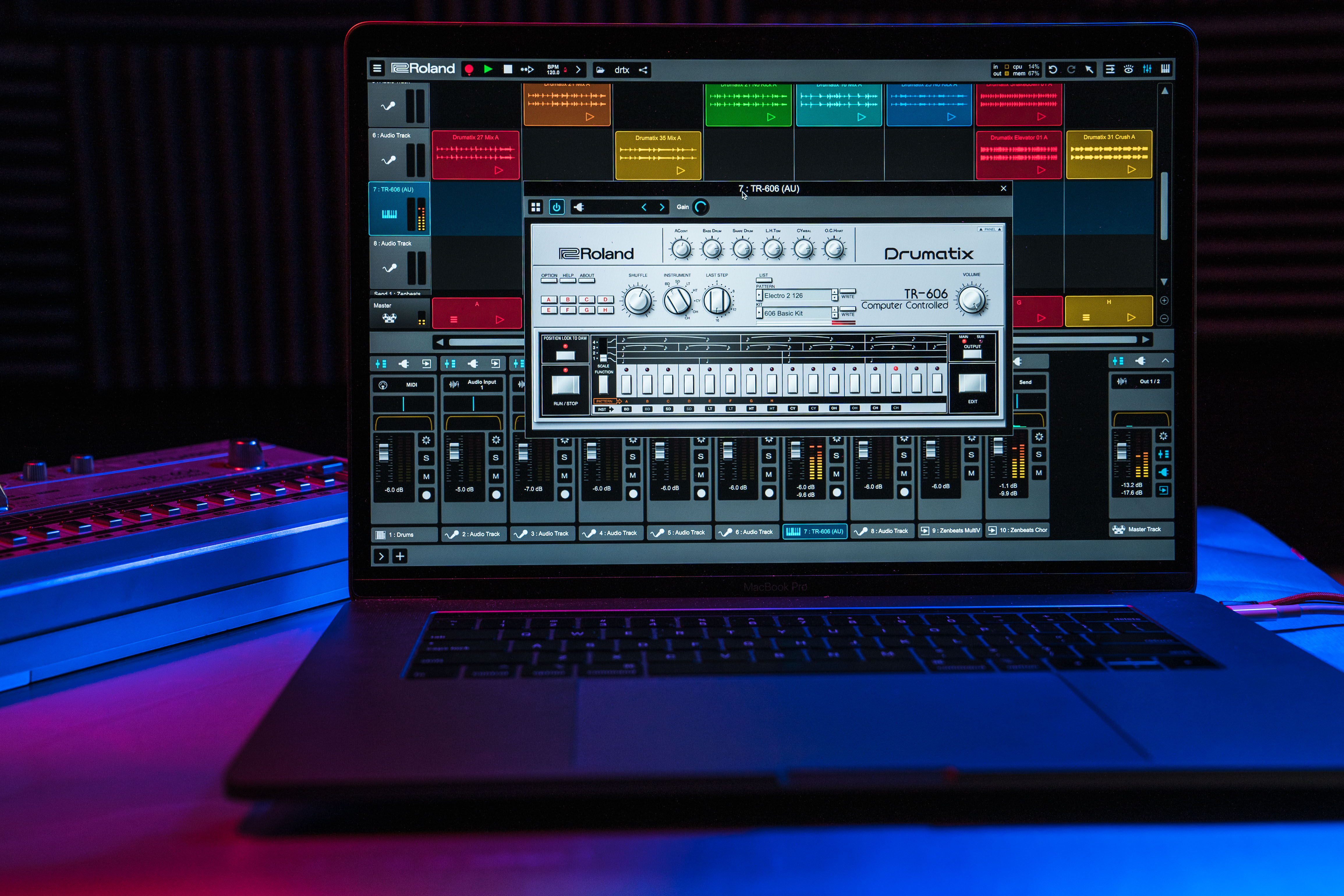Select the 9 : Zenbeats MultiV track tab
Viewport: 1344px width, 896px height.
click(x=950, y=530)
